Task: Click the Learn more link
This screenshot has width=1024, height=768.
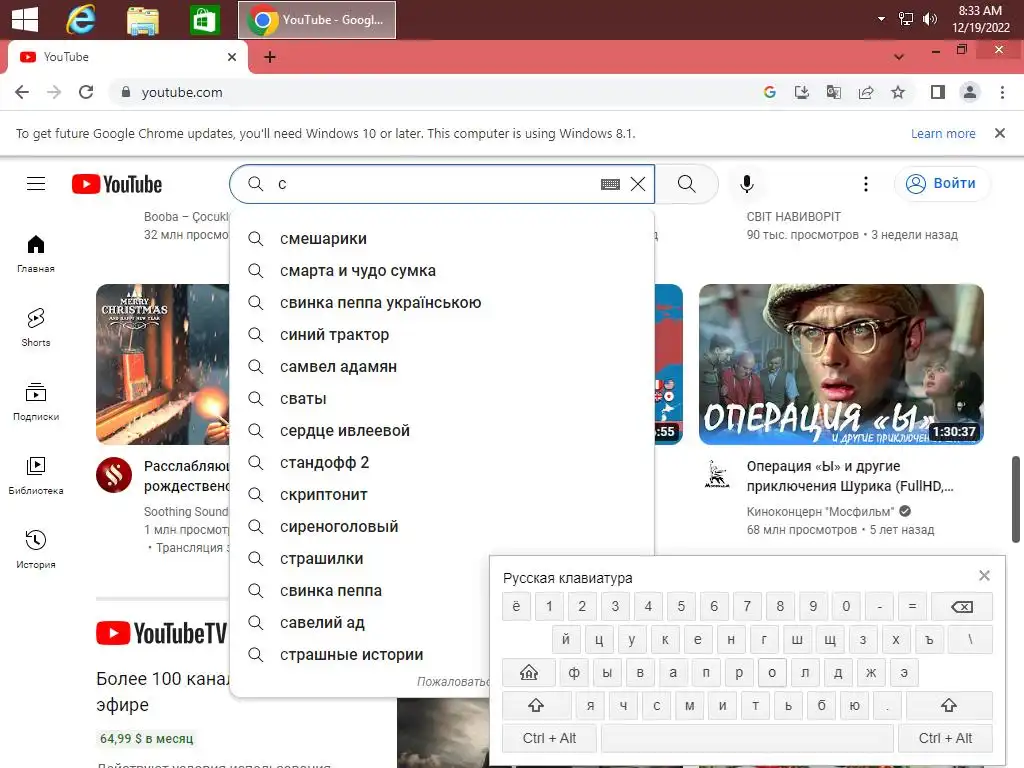Action: (943, 133)
